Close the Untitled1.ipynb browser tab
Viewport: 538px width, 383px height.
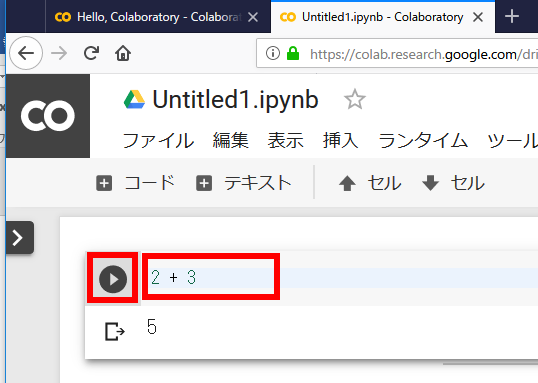tap(478, 17)
